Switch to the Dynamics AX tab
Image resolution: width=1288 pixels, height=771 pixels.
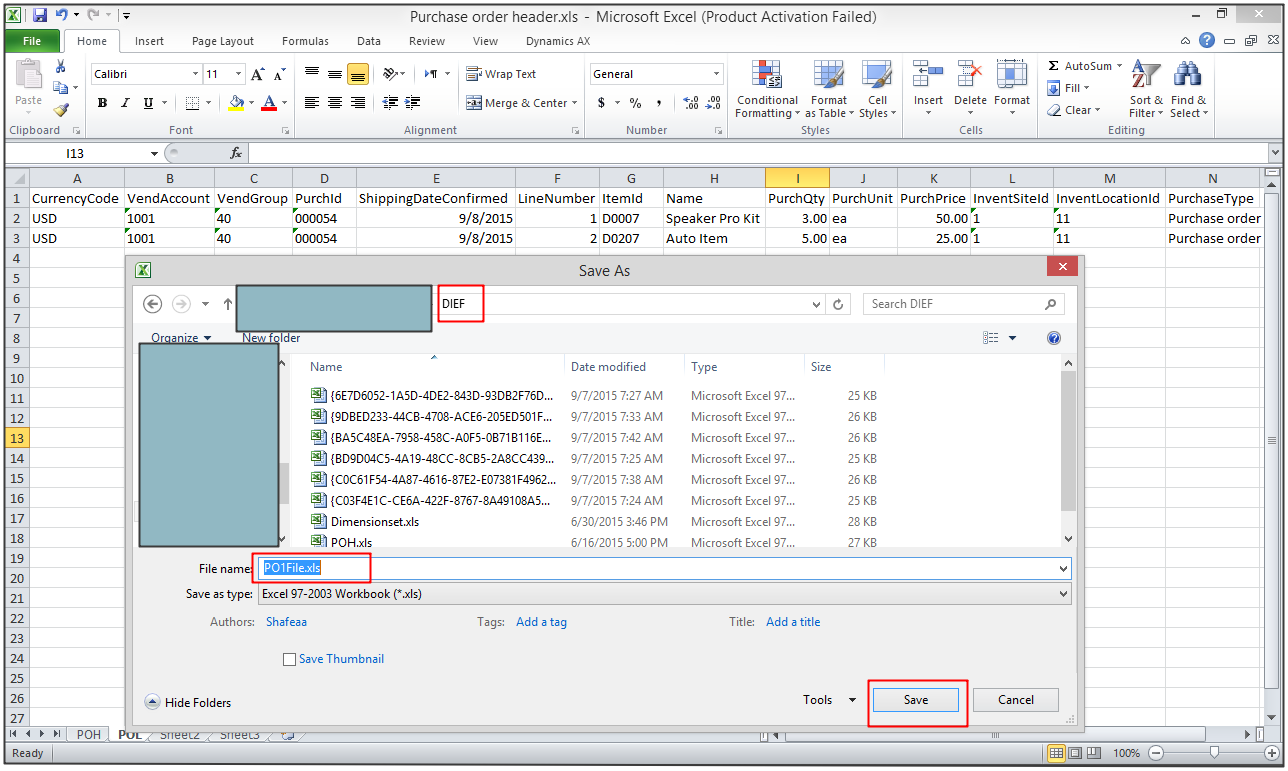(x=558, y=41)
